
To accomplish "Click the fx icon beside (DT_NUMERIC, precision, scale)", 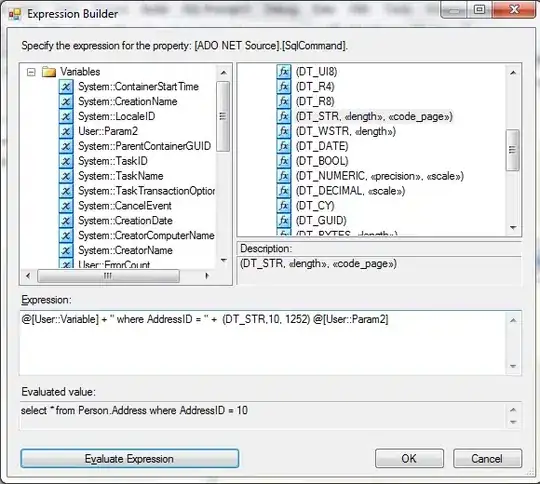I will tap(284, 176).
